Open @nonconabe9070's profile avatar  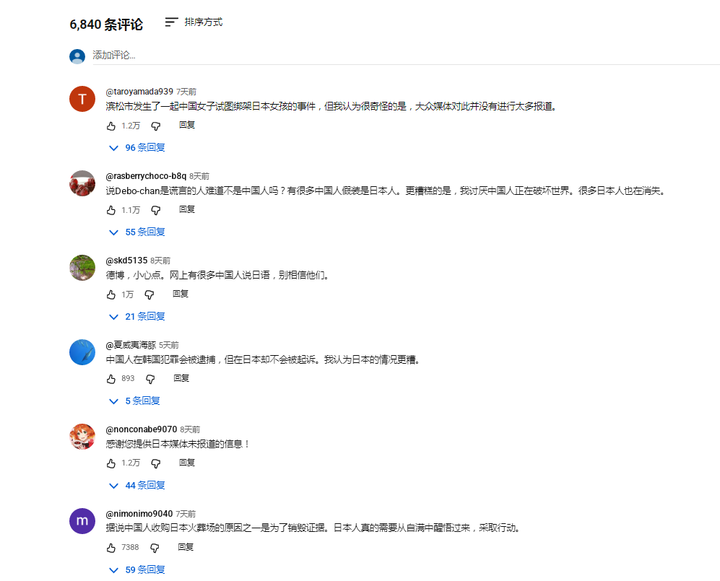click(x=82, y=437)
